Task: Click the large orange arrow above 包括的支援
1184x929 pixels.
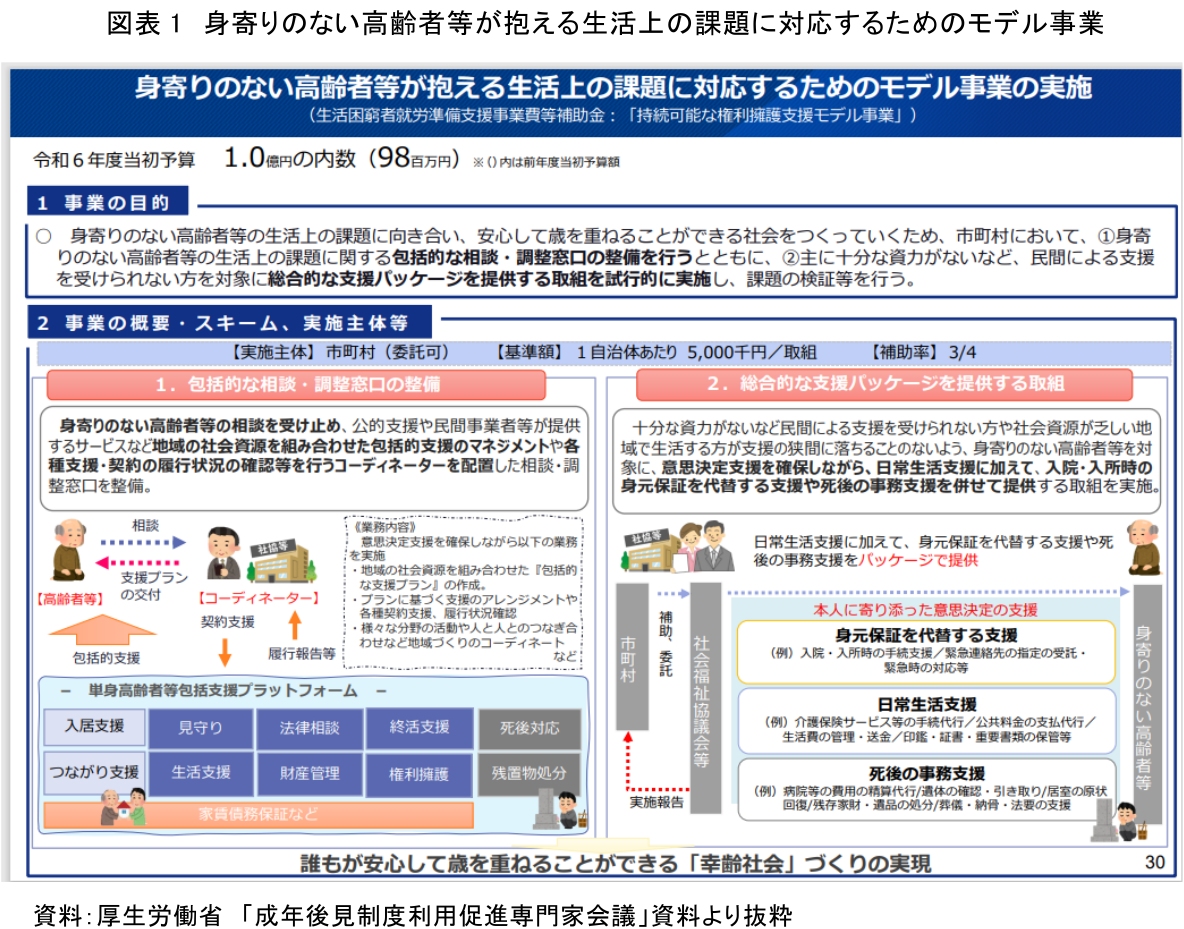Action: 103,628
